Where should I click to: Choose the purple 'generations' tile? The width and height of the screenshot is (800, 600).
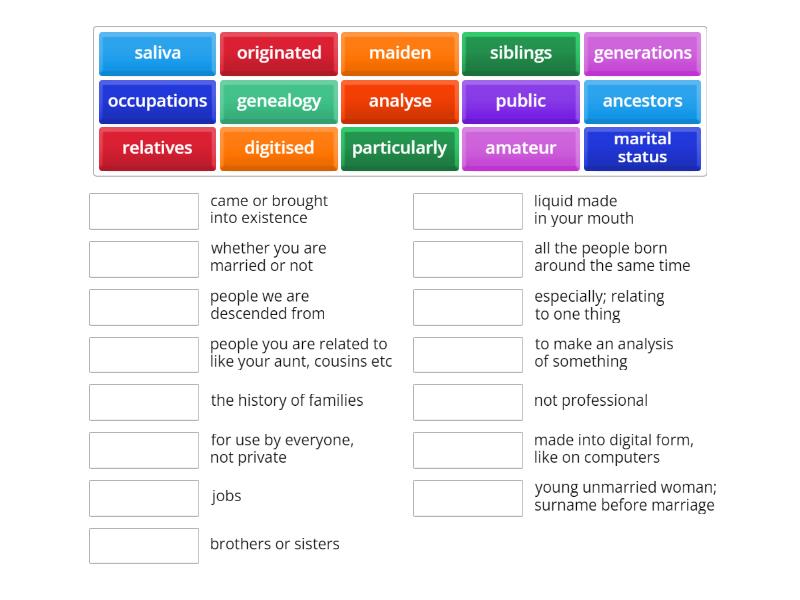[642, 54]
